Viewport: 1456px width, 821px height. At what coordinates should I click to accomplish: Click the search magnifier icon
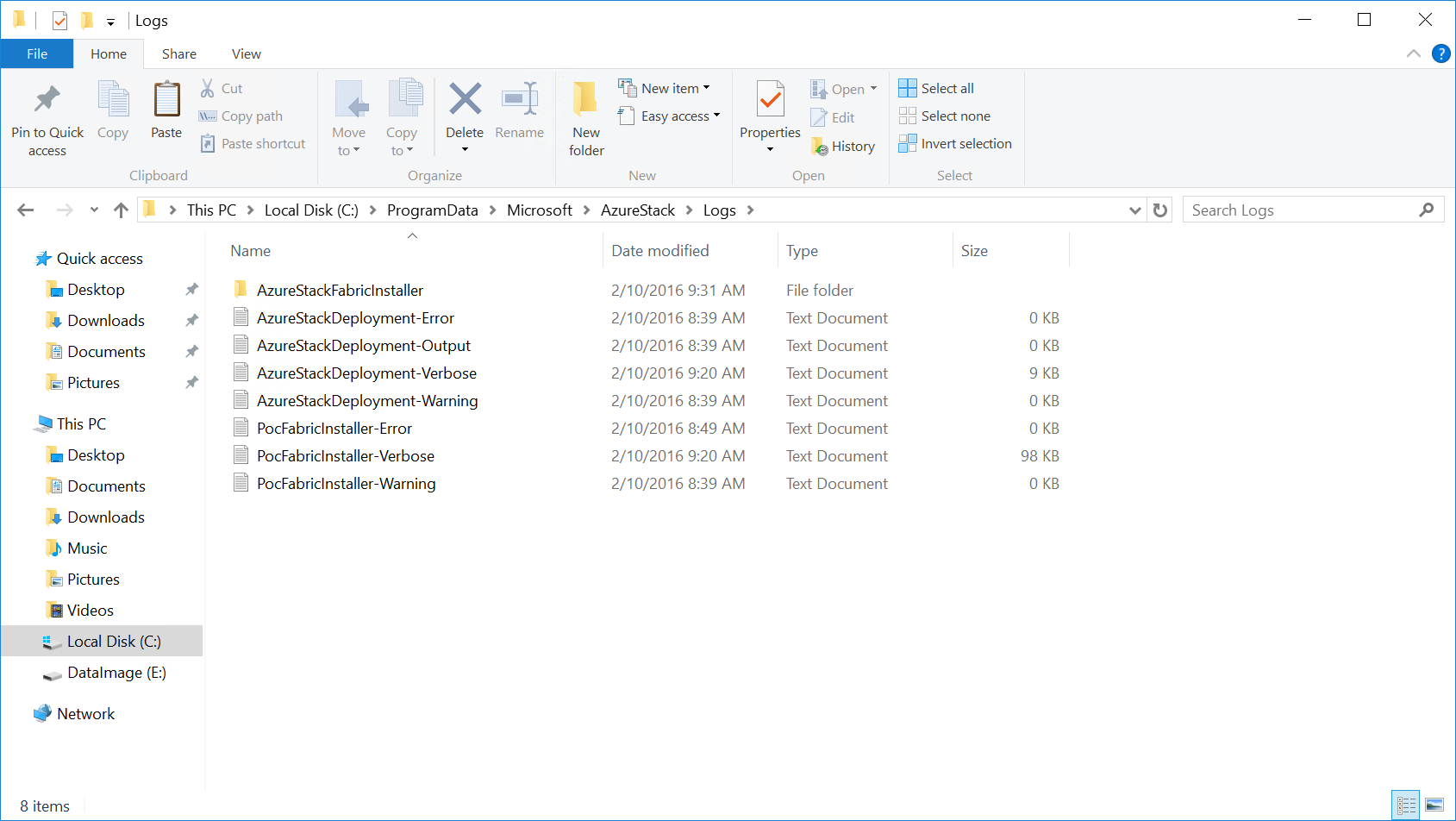(1426, 210)
